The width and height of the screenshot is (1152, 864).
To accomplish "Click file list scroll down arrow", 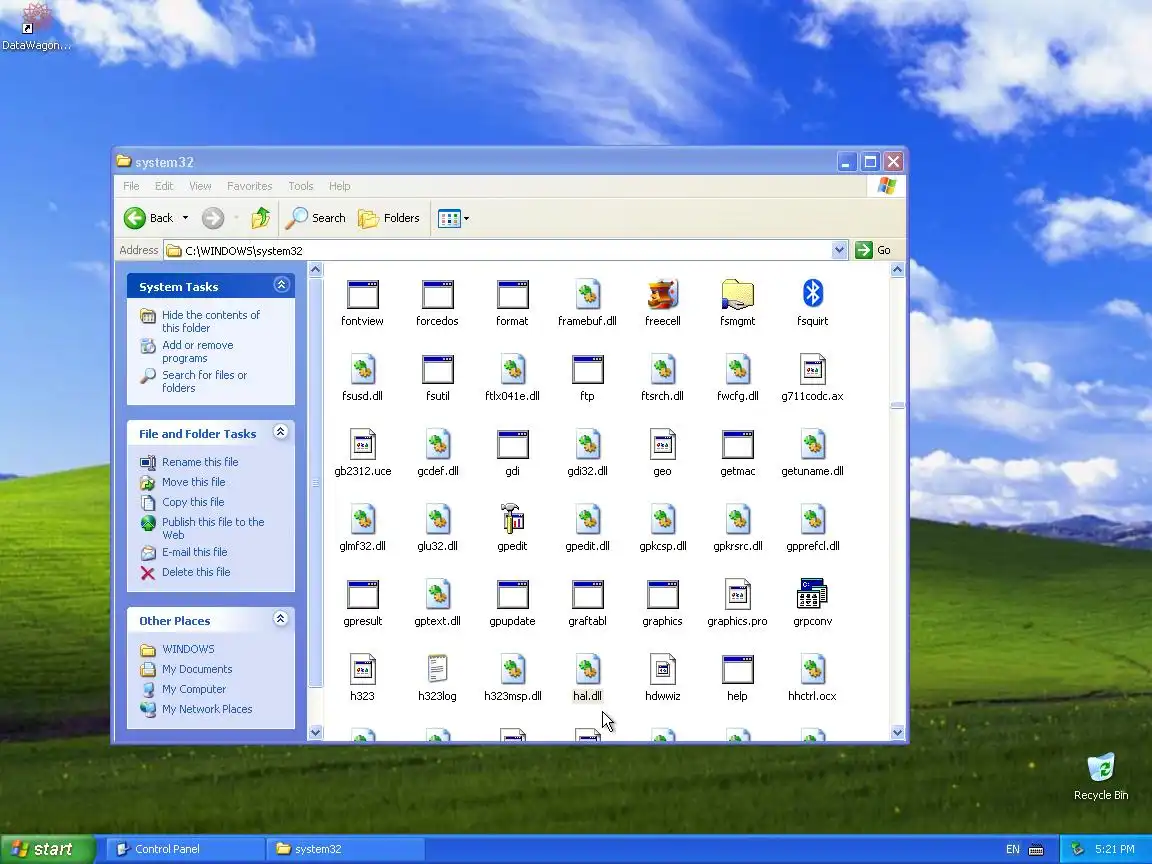I will click(897, 732).
